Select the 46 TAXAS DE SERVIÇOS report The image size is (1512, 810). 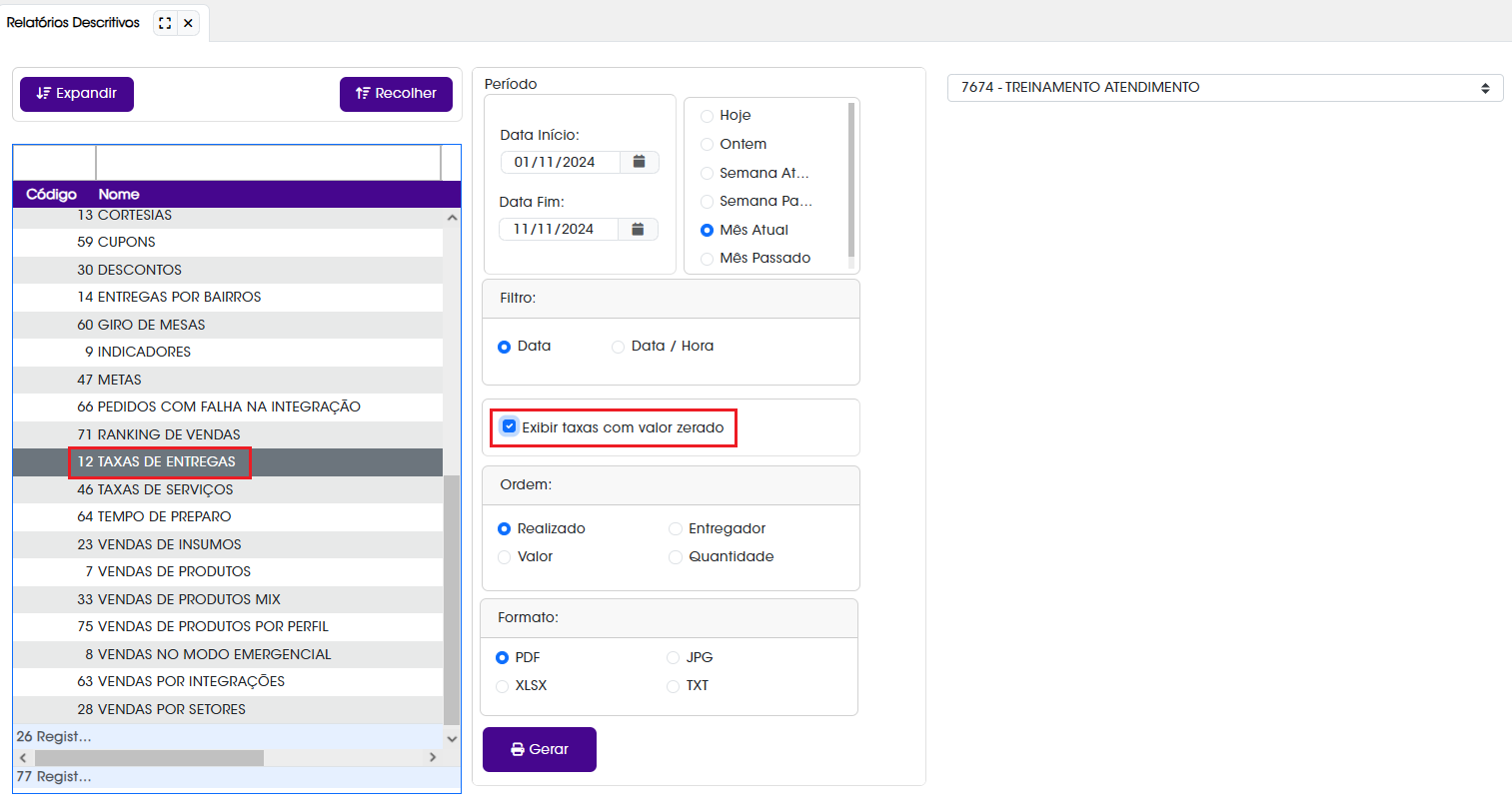point(228,490)
